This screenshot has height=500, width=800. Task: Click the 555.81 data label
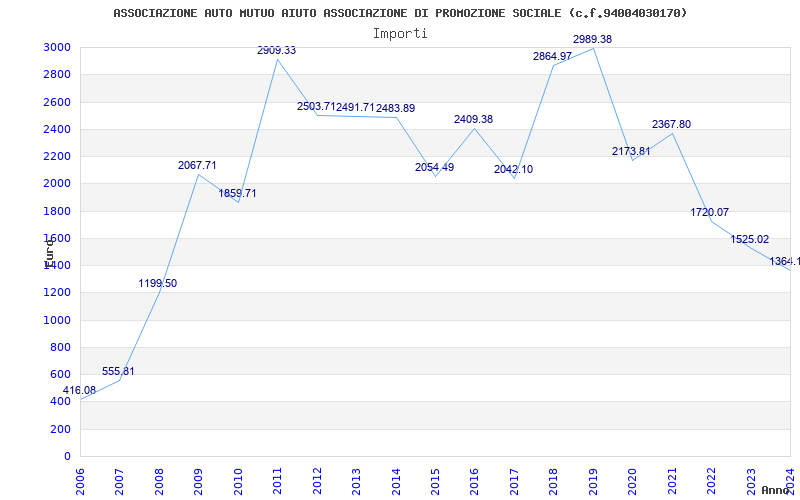(x=118, y=371)
